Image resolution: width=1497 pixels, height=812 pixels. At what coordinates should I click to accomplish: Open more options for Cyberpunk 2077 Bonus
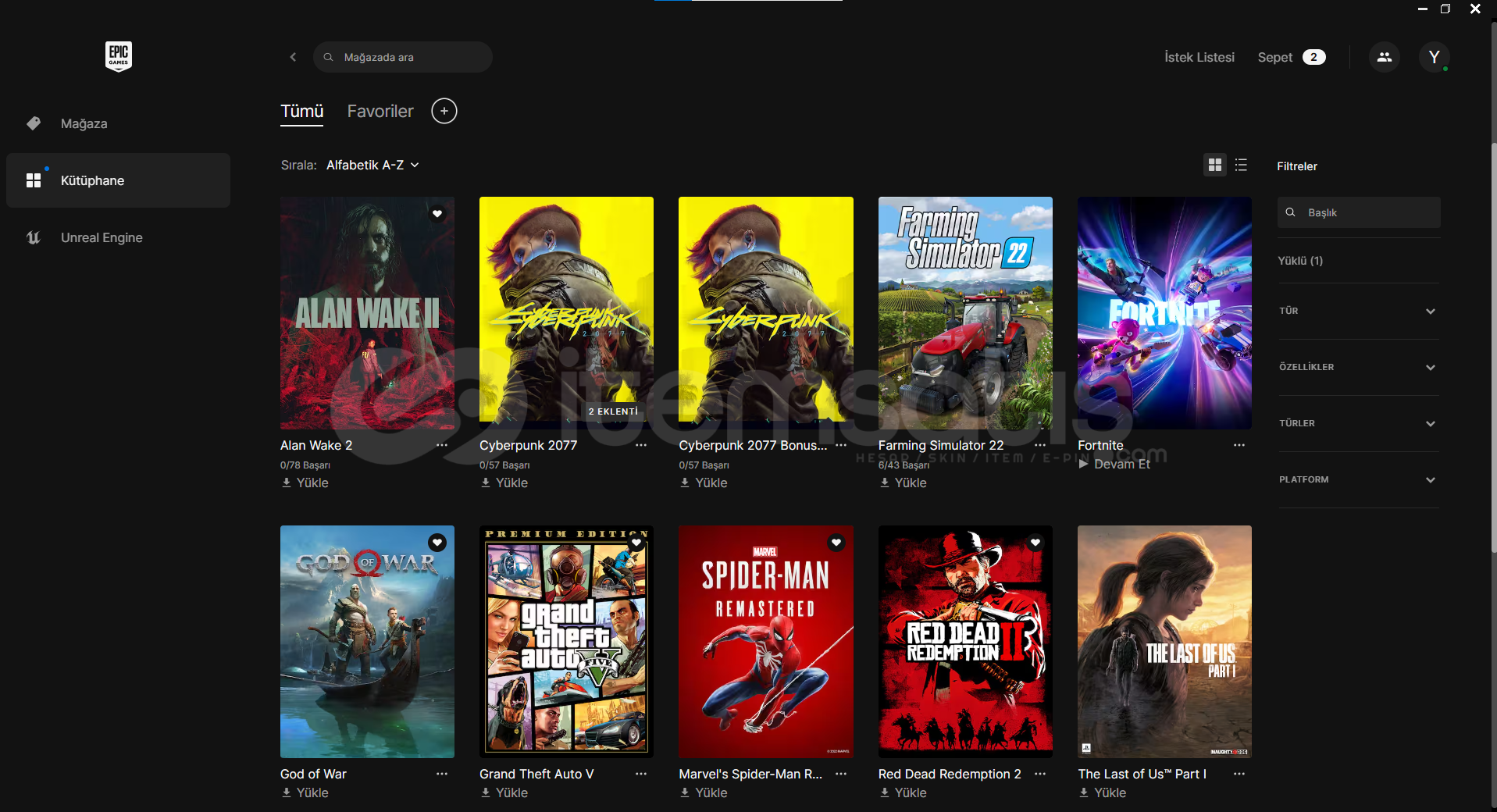coord(841,445)
